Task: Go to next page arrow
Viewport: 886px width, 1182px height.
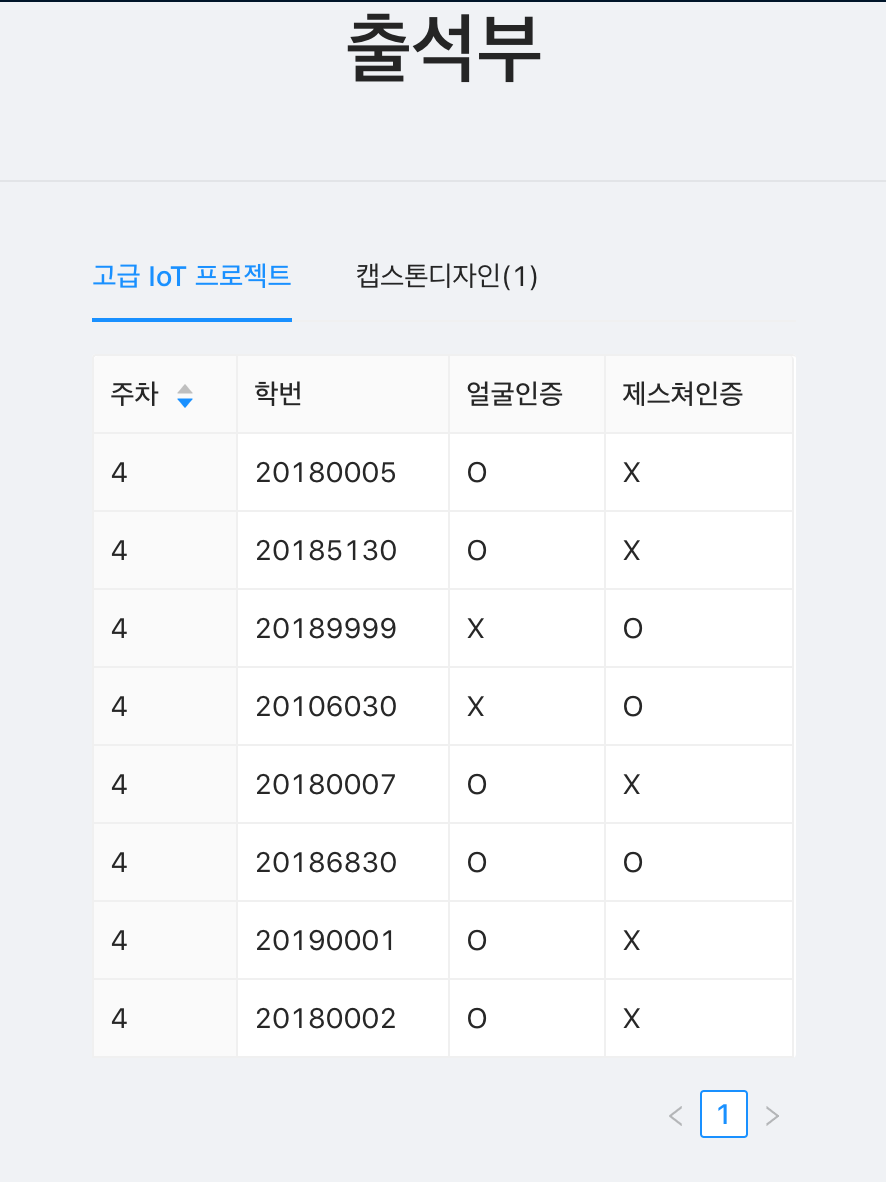Action: coord(771,1115)
